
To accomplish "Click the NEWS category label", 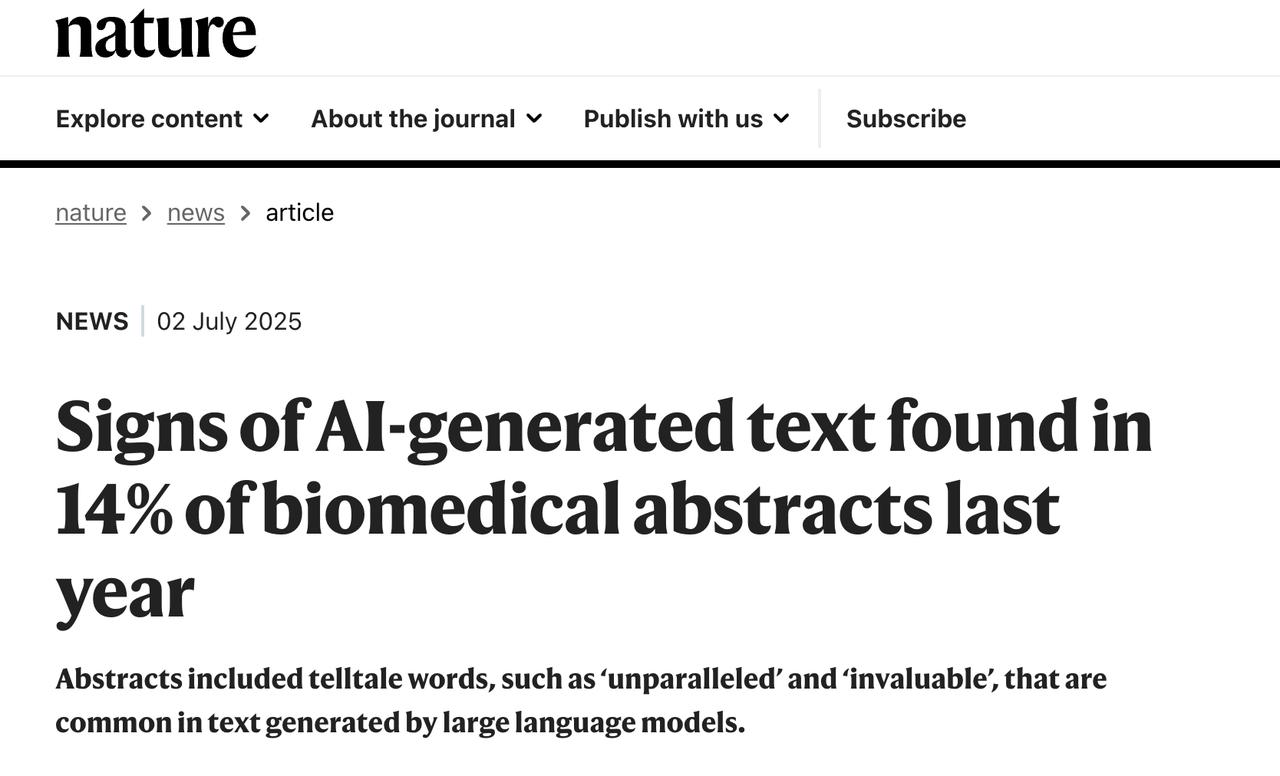I will pos(92,321).
